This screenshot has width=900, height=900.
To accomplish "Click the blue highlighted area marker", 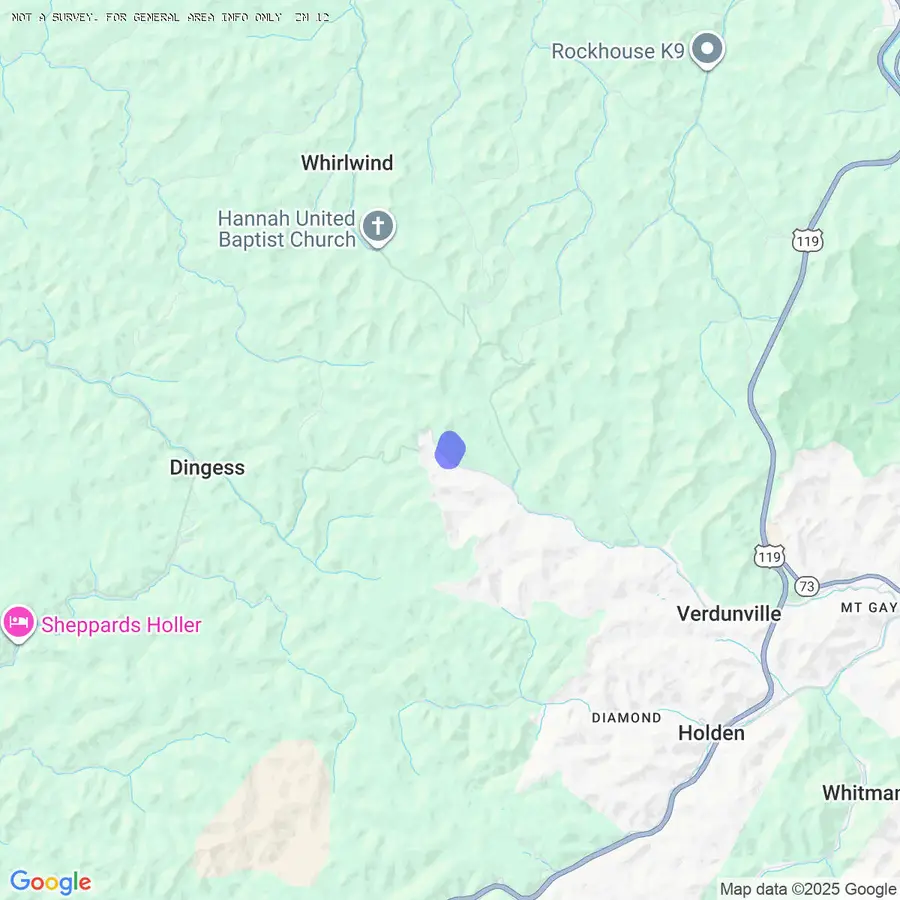I will 450,450.
